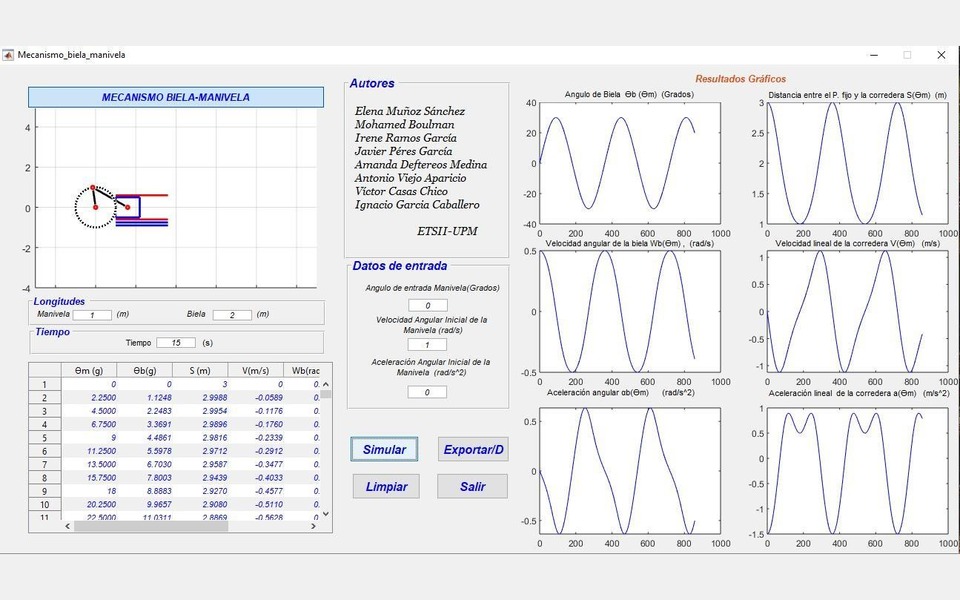Click the author name Ignacio Garcia Caballero
Viewport: 960px width, 600px height.
tap(417, 205)
